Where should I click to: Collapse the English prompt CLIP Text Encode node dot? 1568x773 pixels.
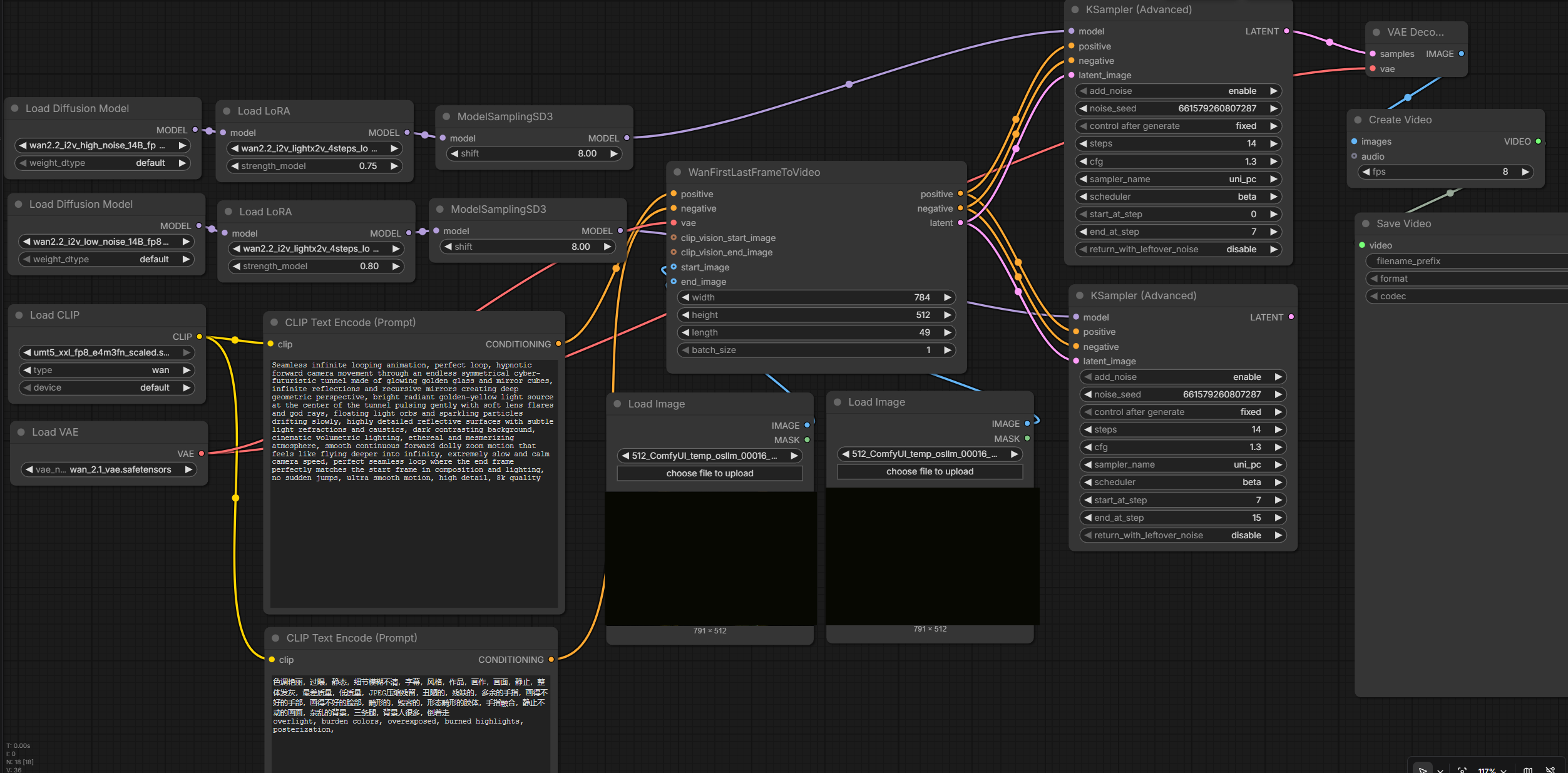click(x=274, y=322)
